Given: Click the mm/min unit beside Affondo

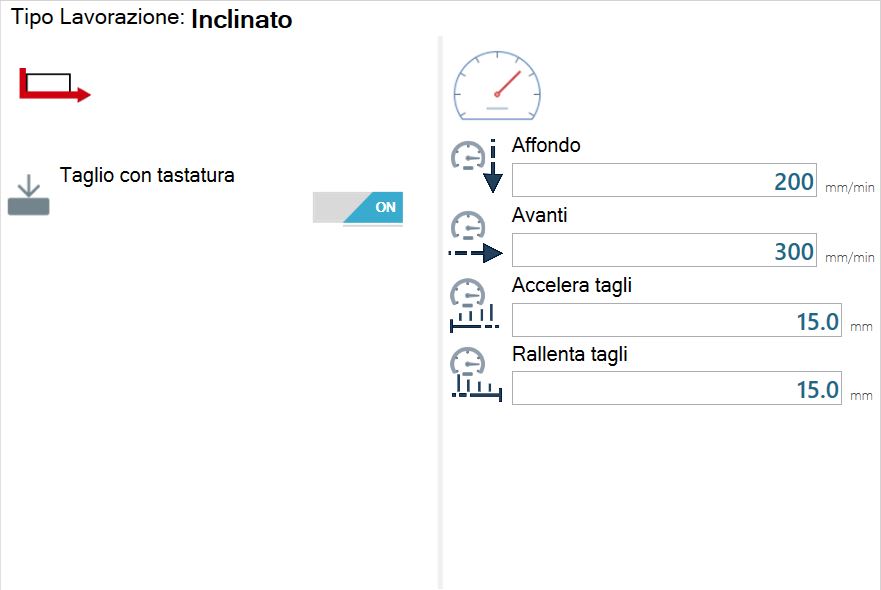Looking at the screenshot, I should 850,188.
